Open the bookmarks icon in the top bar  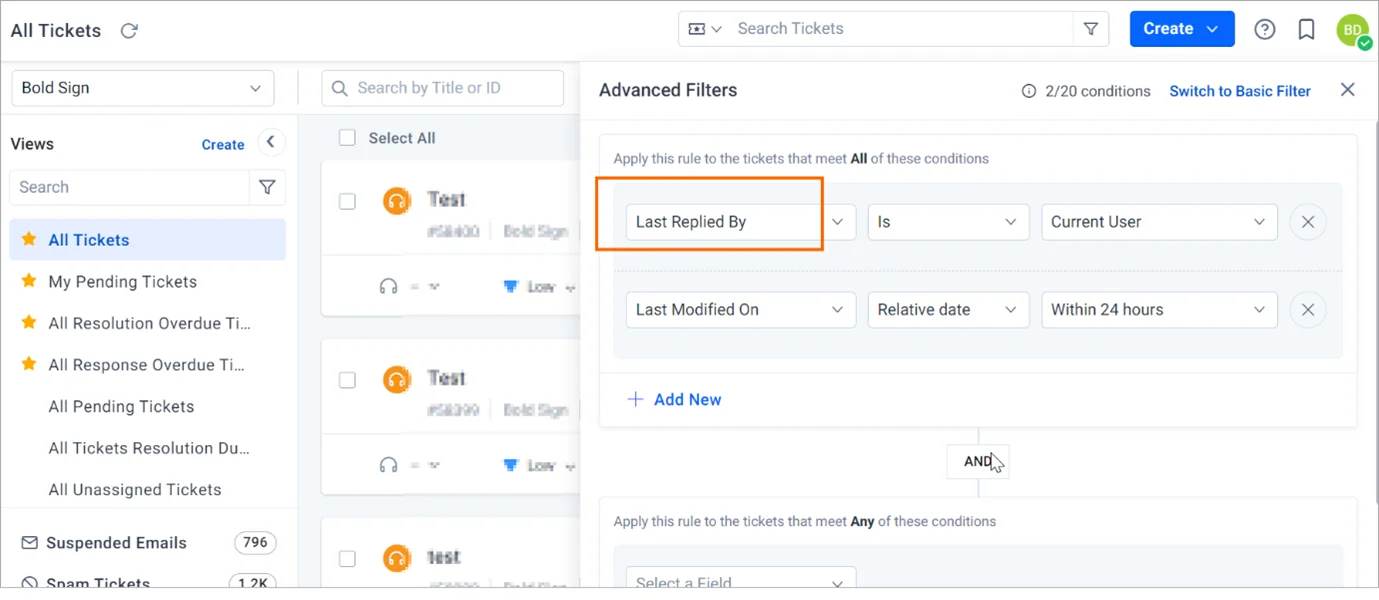click(x=1306, y=29)
